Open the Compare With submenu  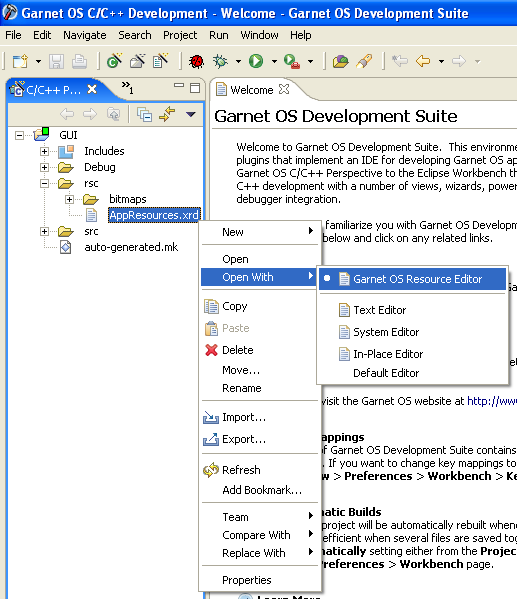point(259,535)
